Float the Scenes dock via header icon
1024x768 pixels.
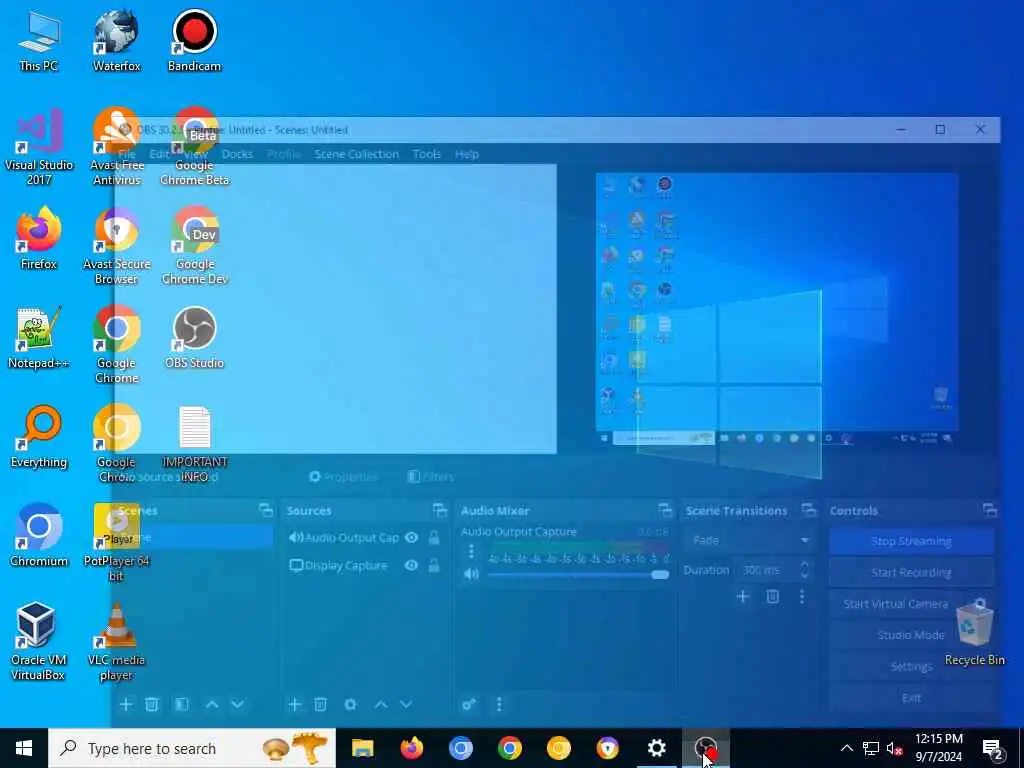click(265, 510)
